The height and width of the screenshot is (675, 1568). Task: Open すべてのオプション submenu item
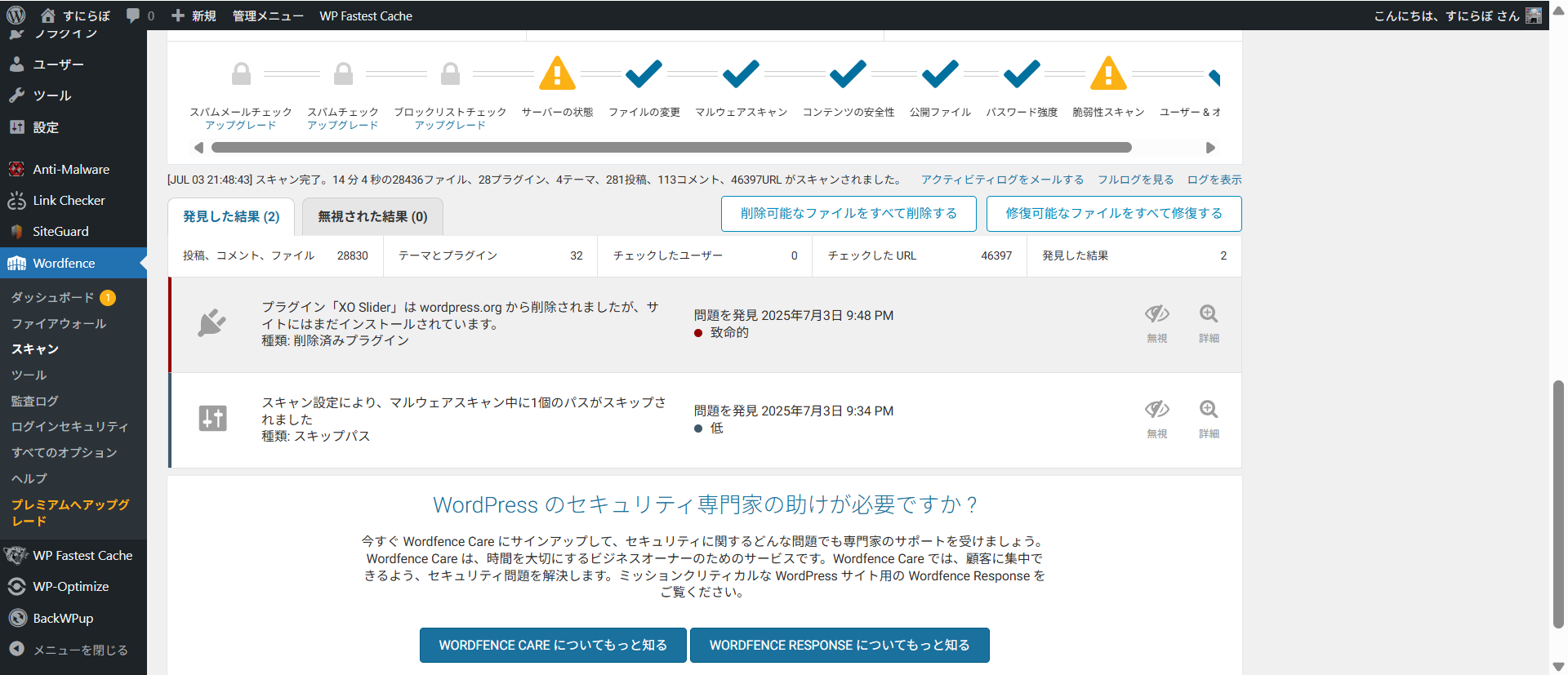(64, 452)
